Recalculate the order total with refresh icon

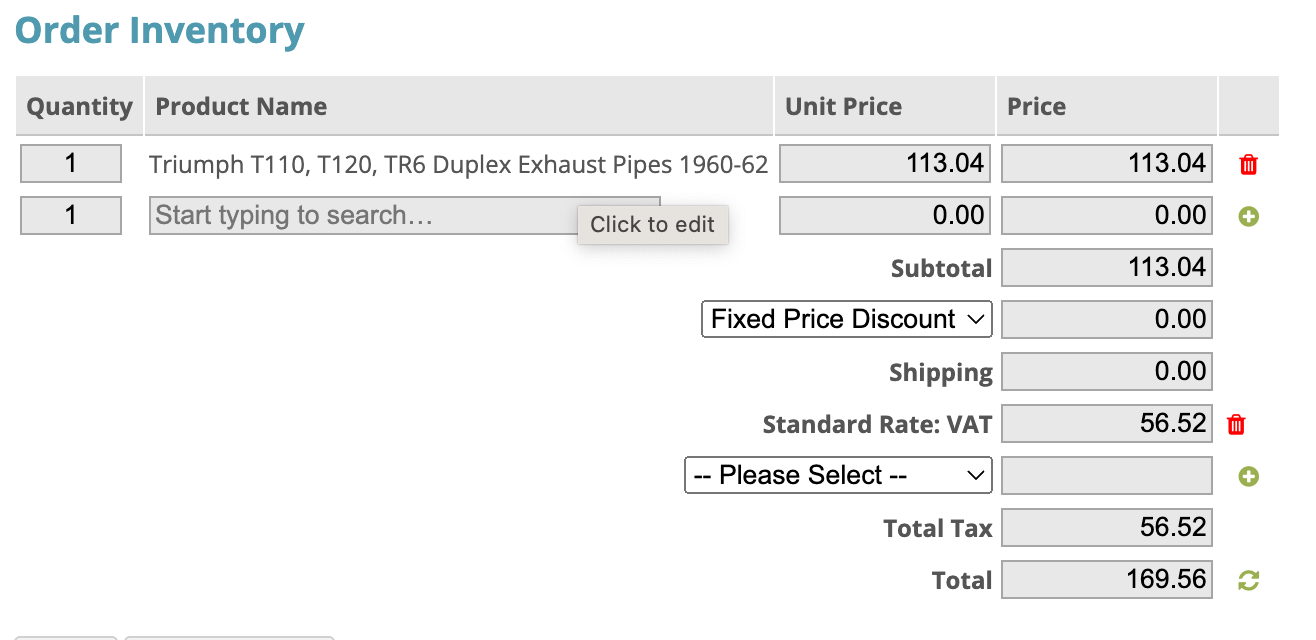(x=1248, y=580)
